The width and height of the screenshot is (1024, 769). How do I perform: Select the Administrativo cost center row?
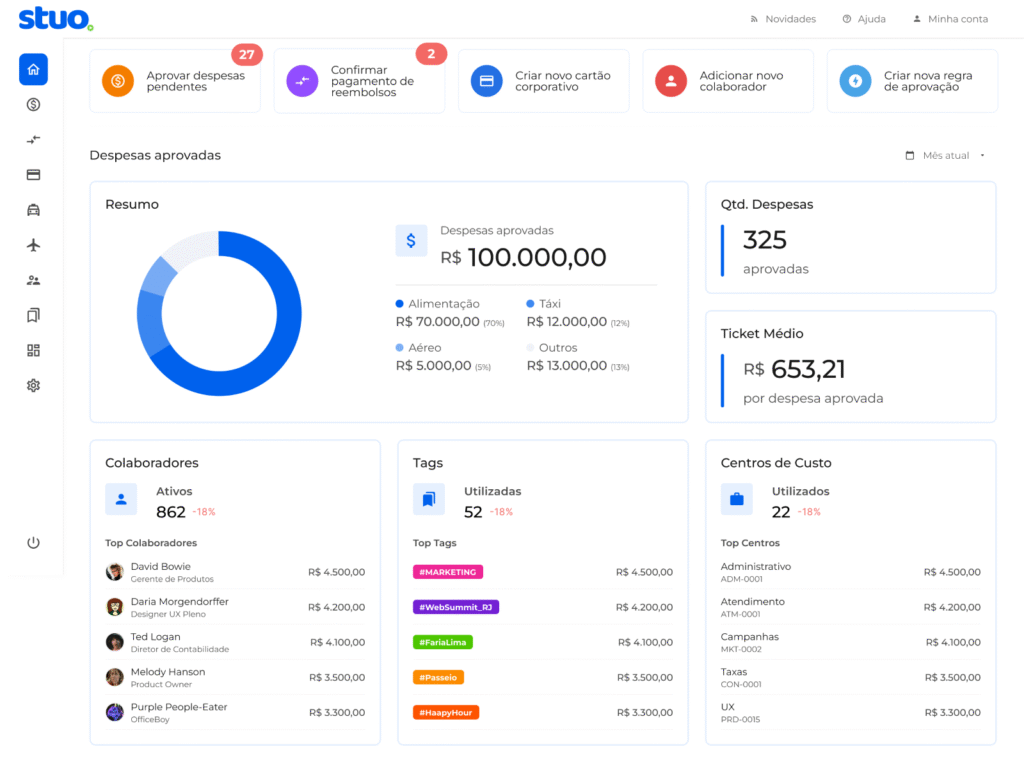(850, 572)
